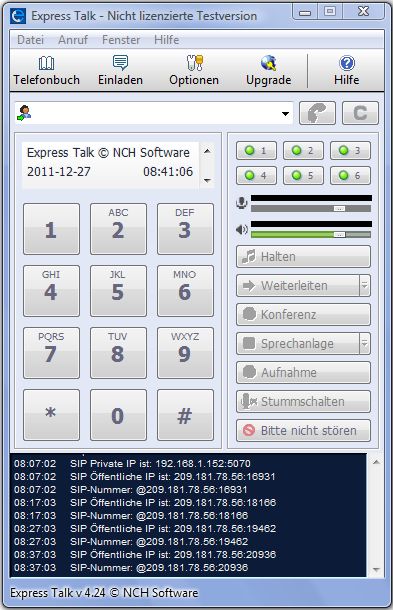Click the Halten hold button

[x=303, y=257]
